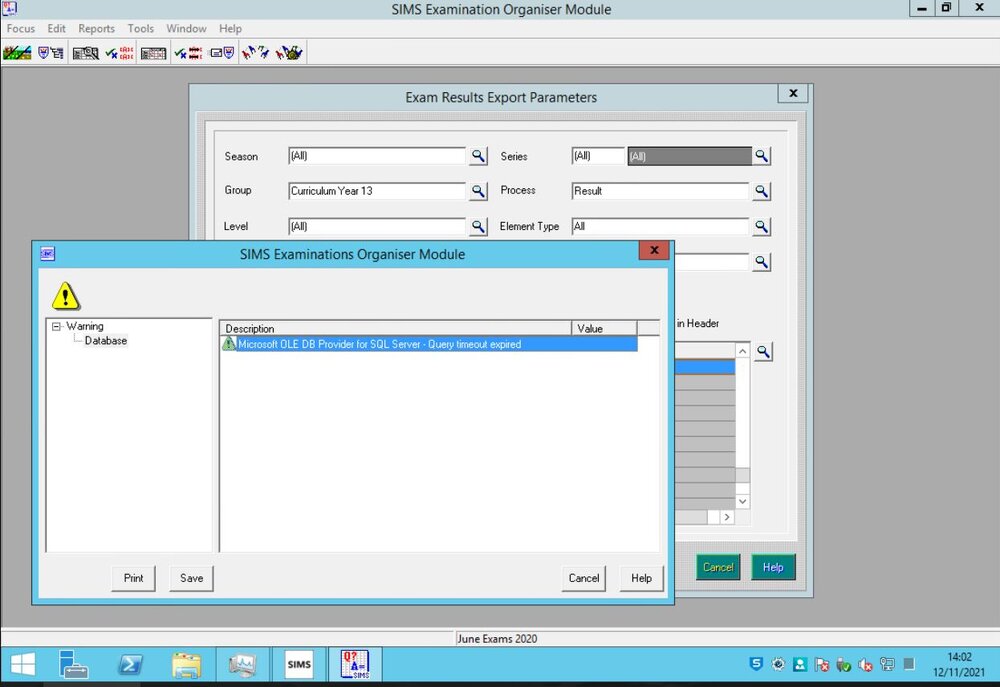Click the horses with gear toolbar icon

[x=289, y=53]
